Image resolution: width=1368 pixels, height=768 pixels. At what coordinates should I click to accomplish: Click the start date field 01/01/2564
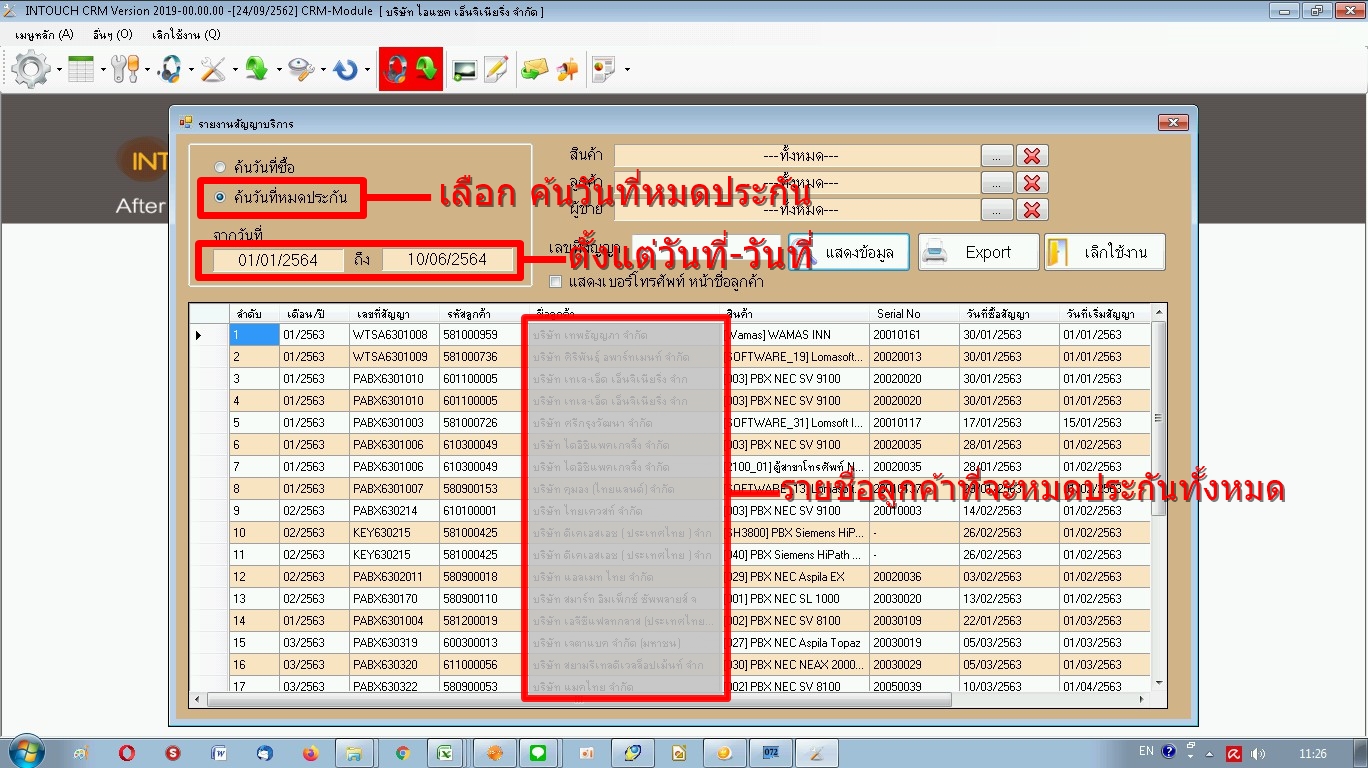tap(278, 260)
